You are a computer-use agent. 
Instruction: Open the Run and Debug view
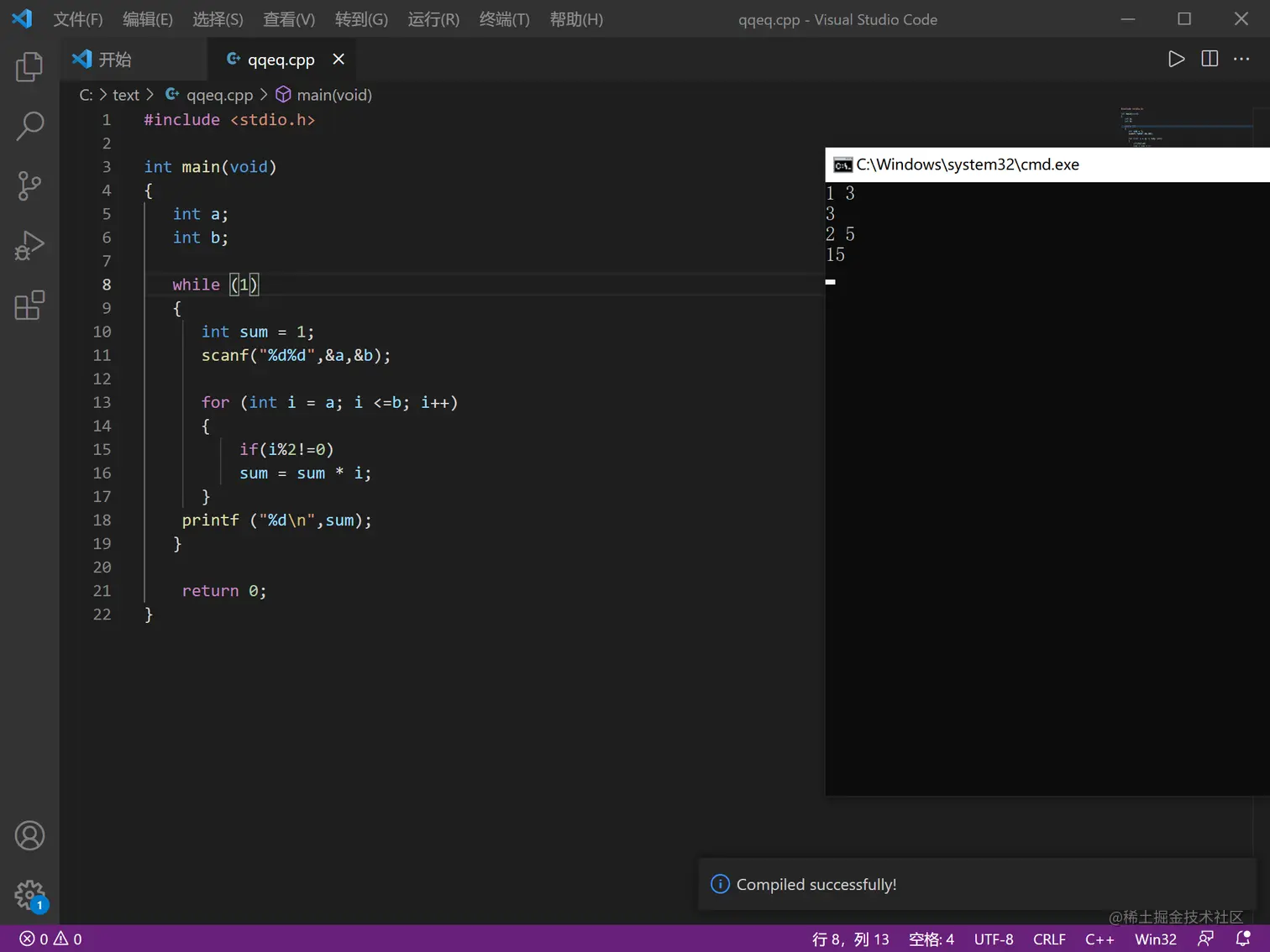29,245
